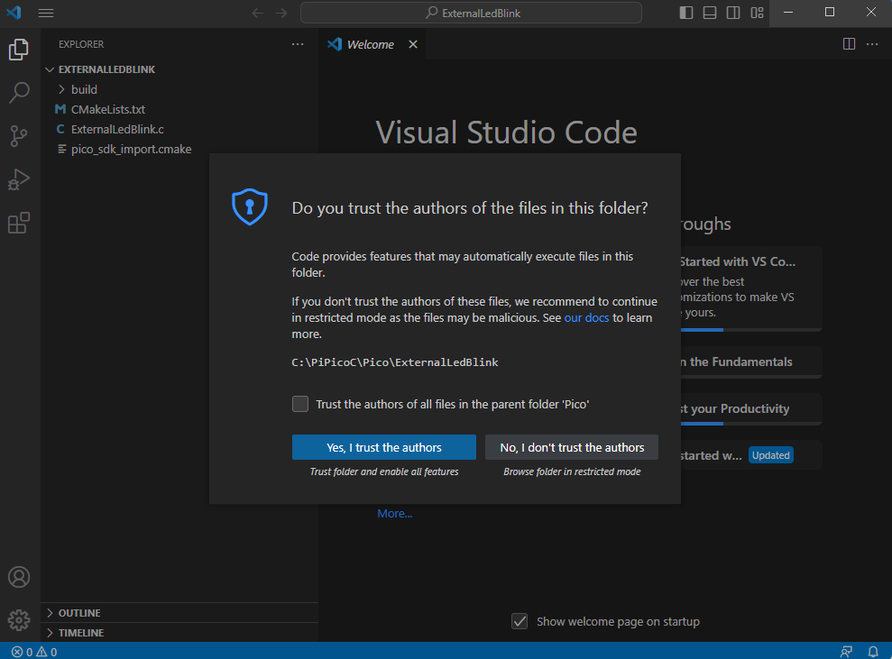Screen dimensions: 892x659
Task: Toggle the primary side bar layout icon
Action: (x=686, y=13)
